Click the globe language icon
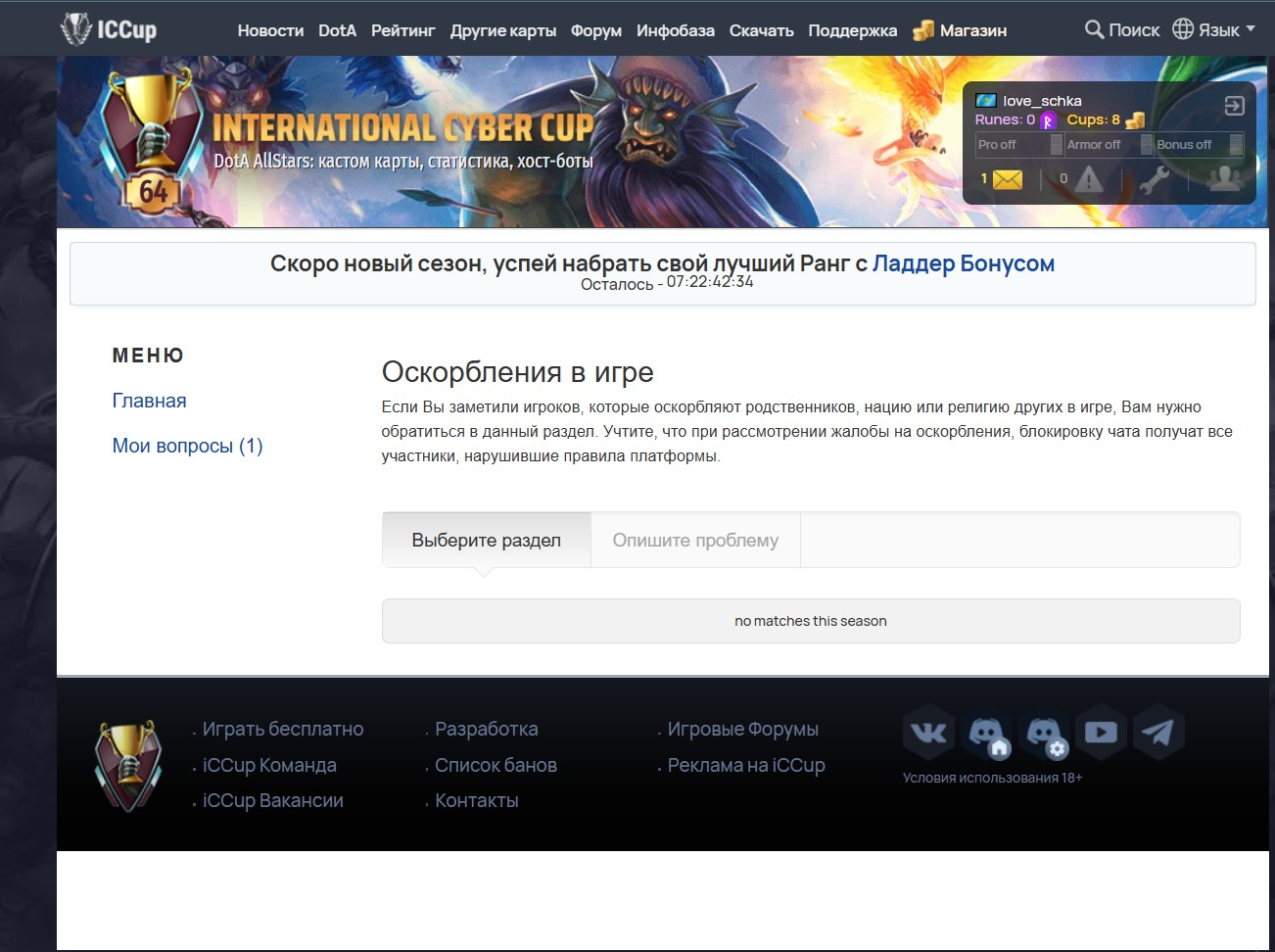This screenshot has height=952, width=1275. point(1183,29)
